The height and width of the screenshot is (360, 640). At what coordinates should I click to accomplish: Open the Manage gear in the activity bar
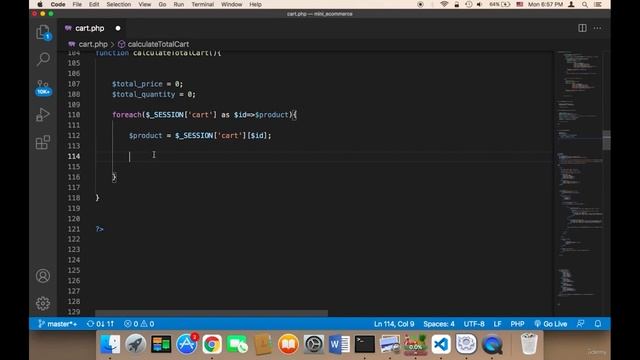tap(43, 303)
